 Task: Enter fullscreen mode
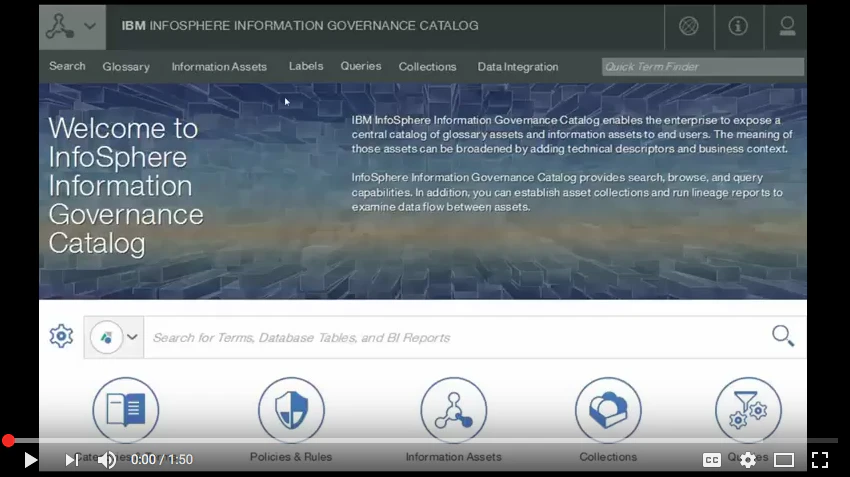[820, 460]
